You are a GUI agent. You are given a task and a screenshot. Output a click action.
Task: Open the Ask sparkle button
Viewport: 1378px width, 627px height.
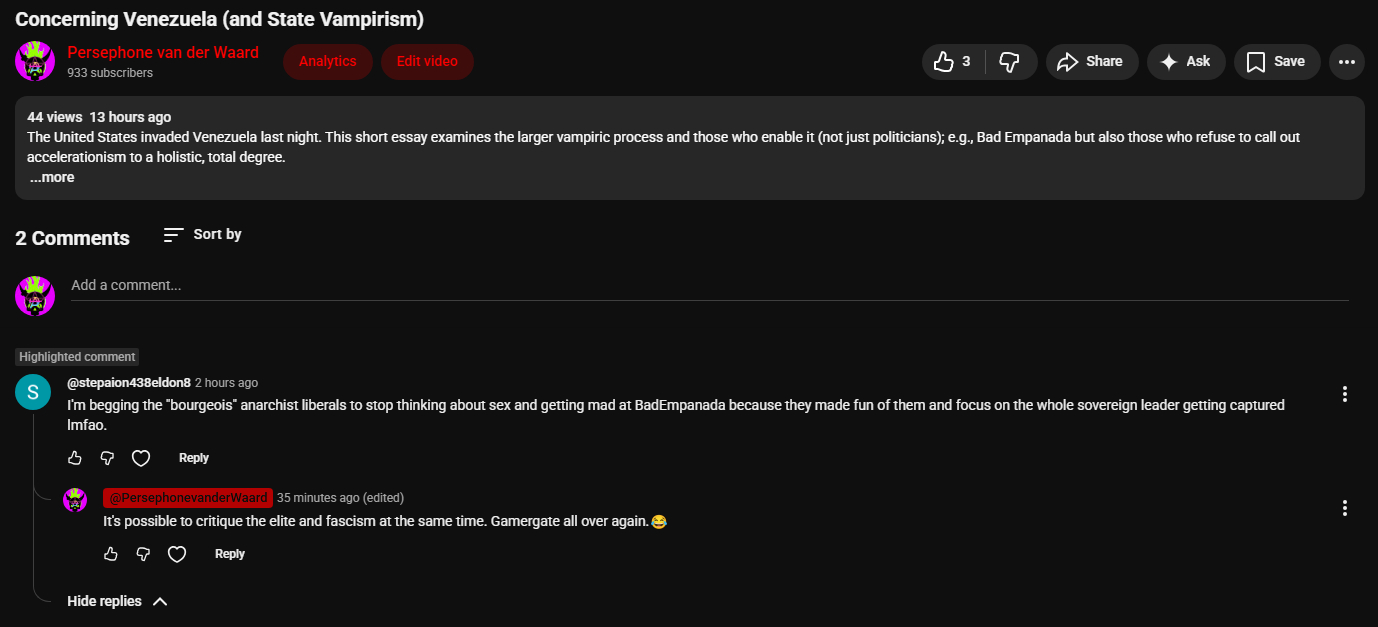pyautogui.click(x=1185, y=62)
